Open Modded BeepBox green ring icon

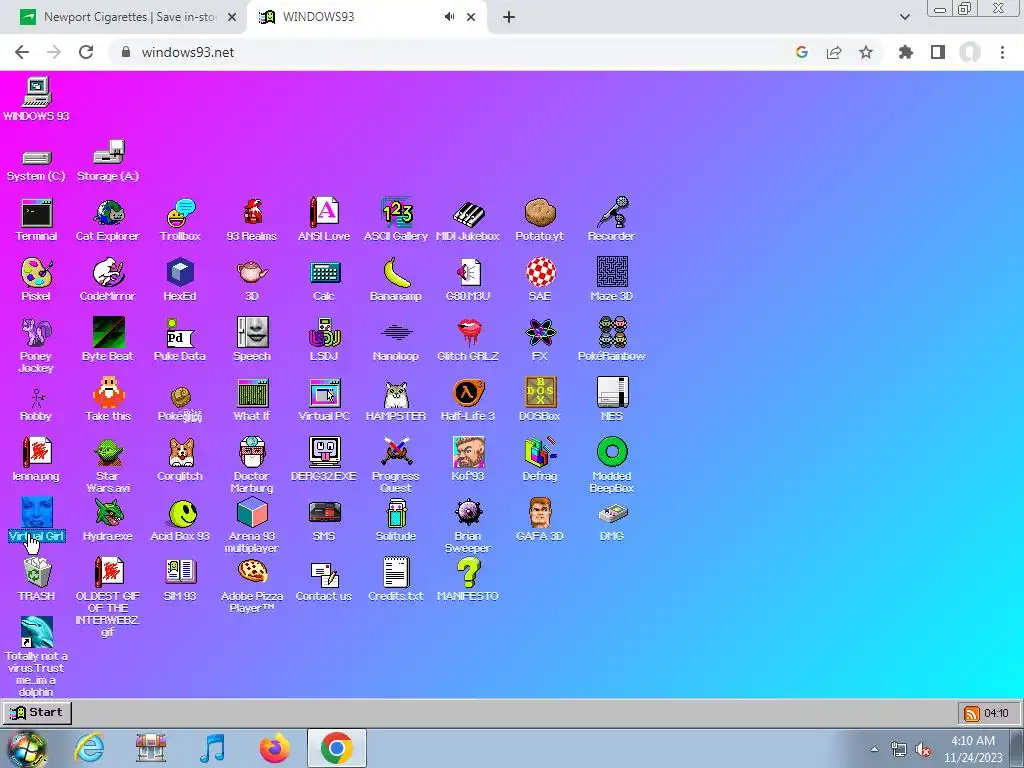(612, 466)
